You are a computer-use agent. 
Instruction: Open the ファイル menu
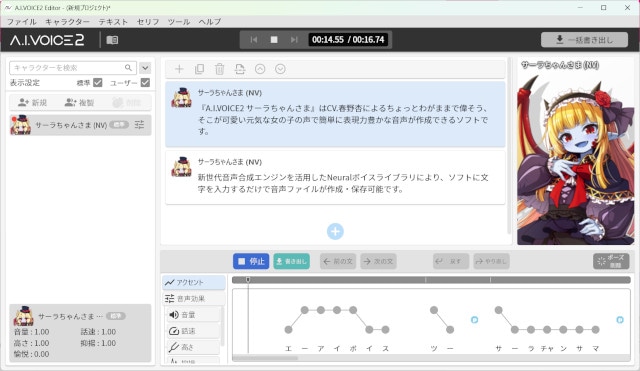22,22
